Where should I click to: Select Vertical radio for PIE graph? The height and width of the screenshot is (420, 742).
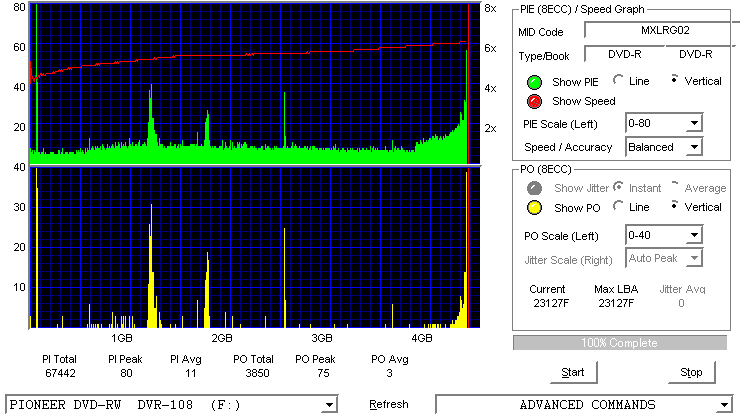(x=675, y=80)
